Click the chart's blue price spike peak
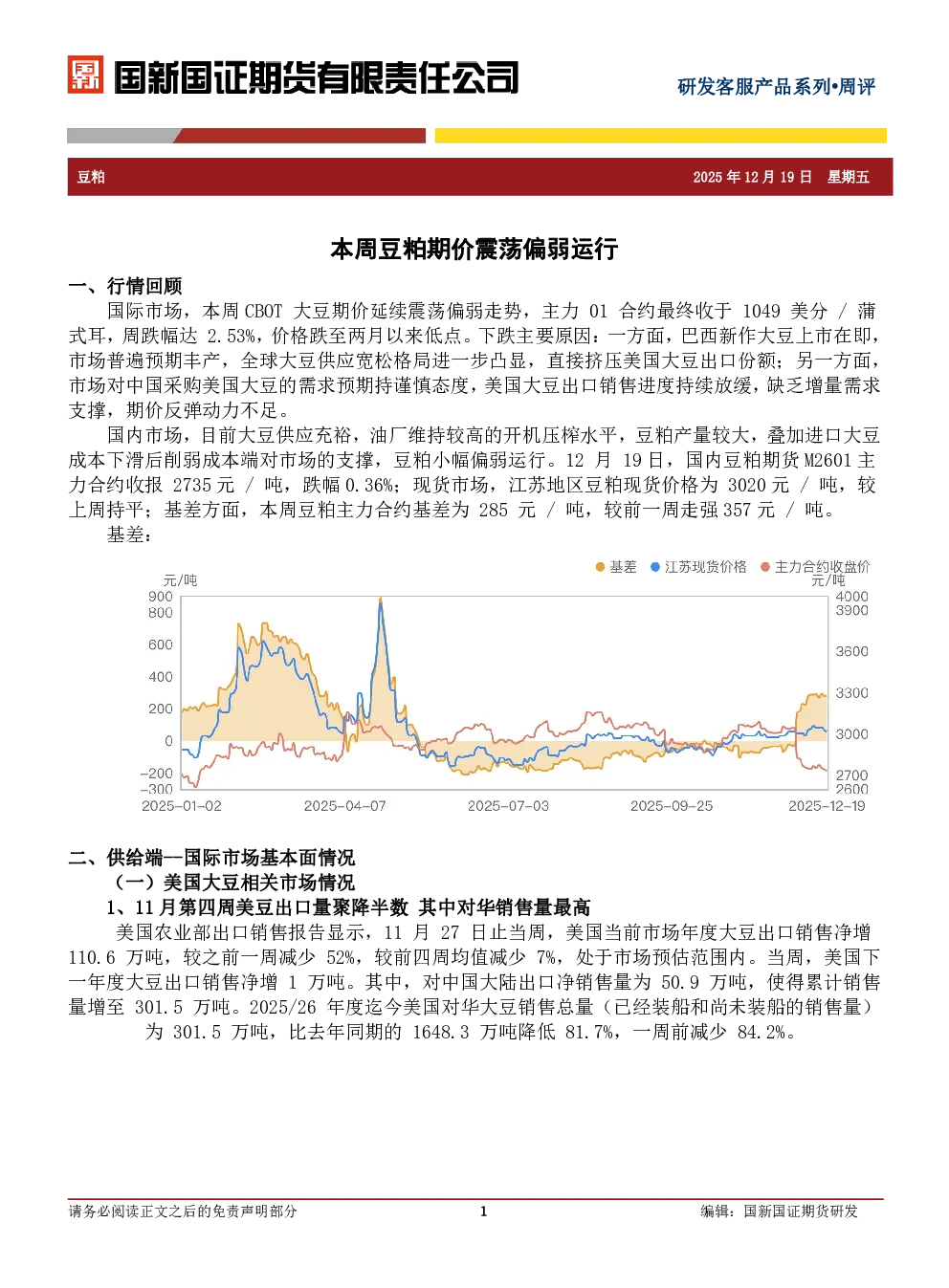This screenshot has width=949, height=1288. [381, 602]
